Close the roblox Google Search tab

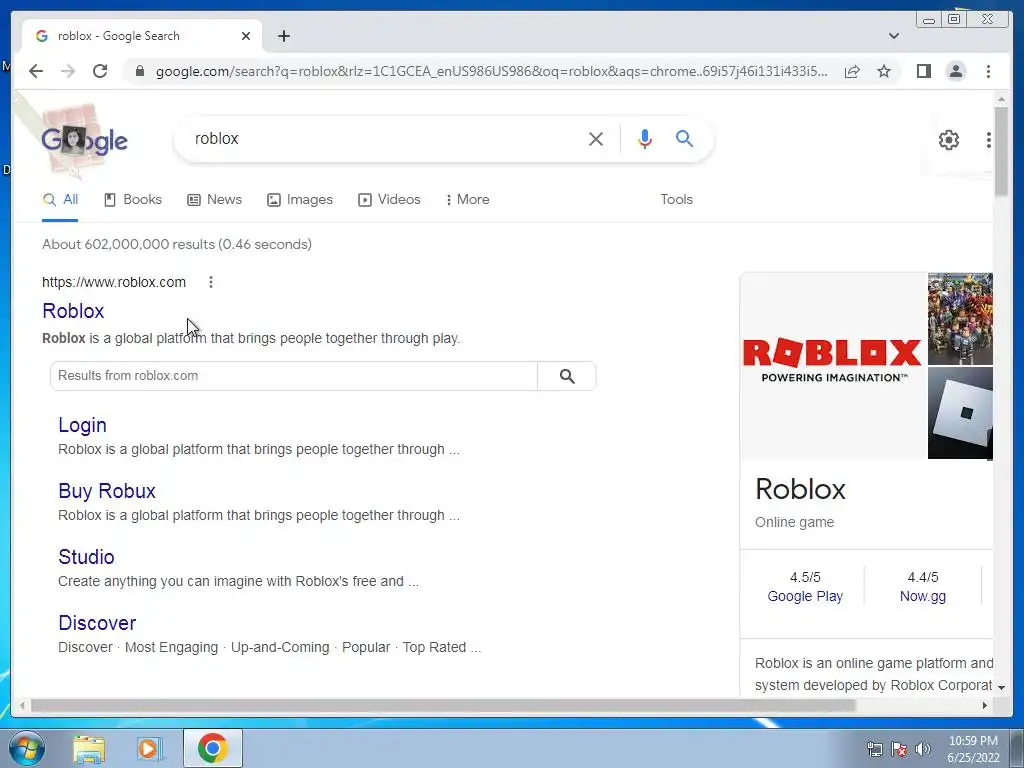point(246,36)
